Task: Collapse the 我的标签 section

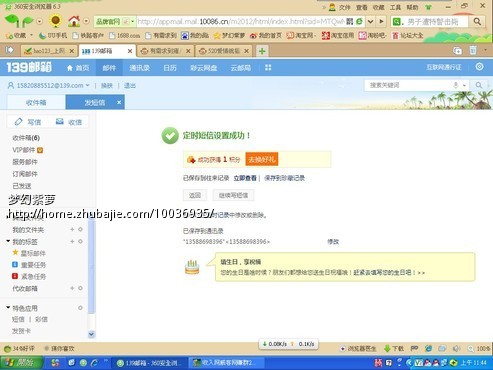Action: click(8, 241)
